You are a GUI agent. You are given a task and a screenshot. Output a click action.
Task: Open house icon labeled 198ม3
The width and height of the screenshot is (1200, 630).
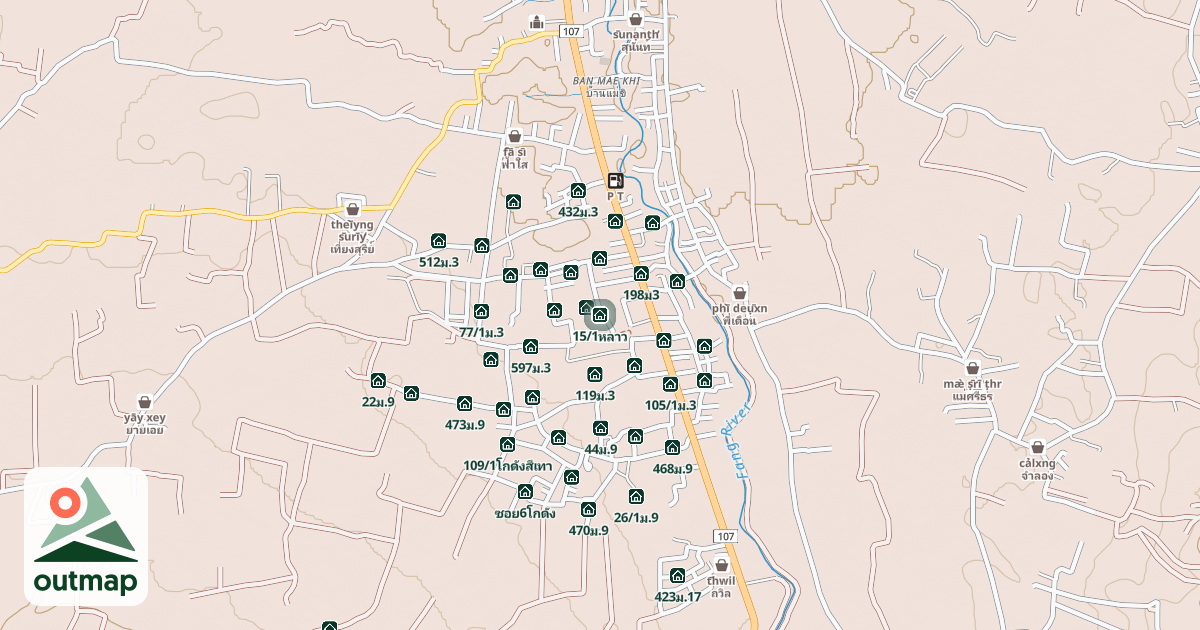coord(641,273)
